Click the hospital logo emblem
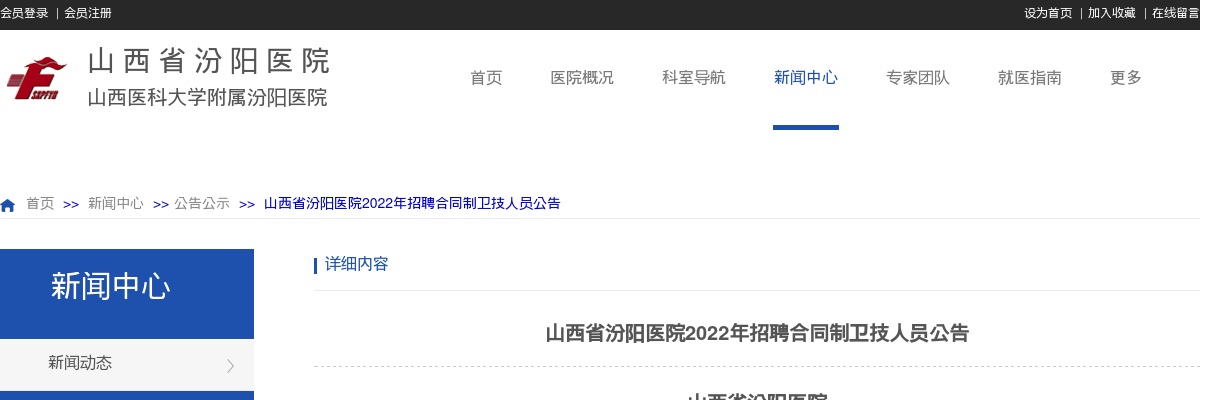 [37, 78]
